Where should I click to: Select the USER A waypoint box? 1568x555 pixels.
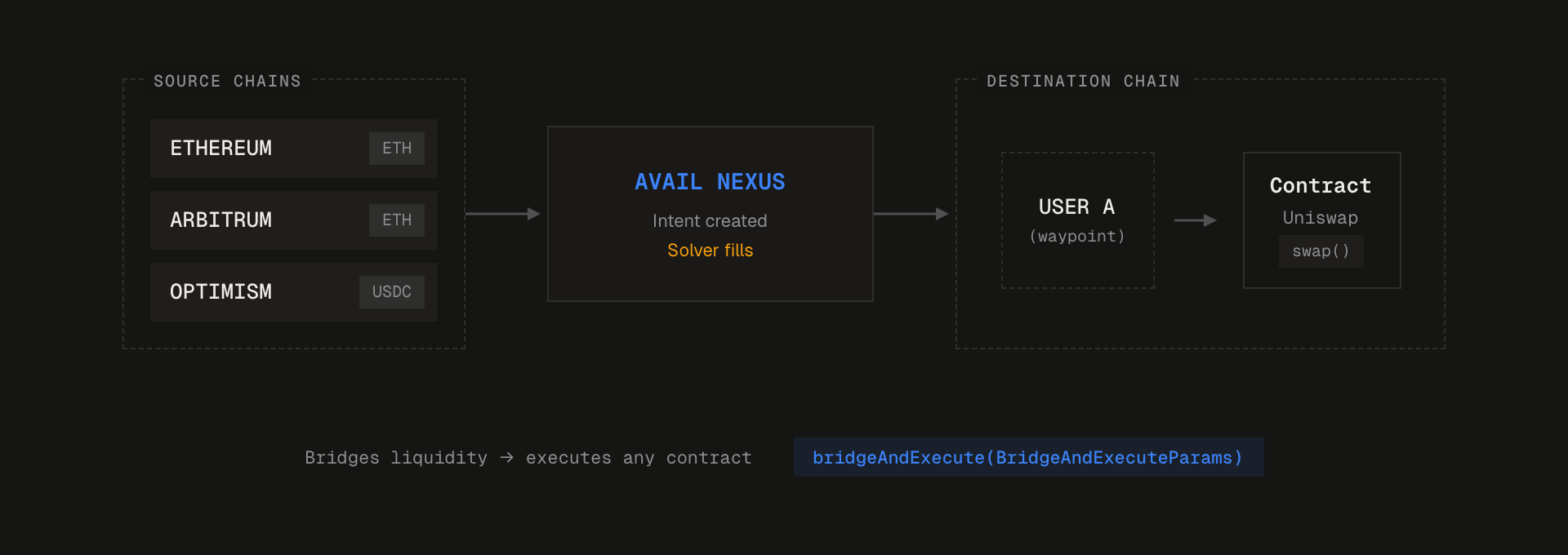[1078, 220]
